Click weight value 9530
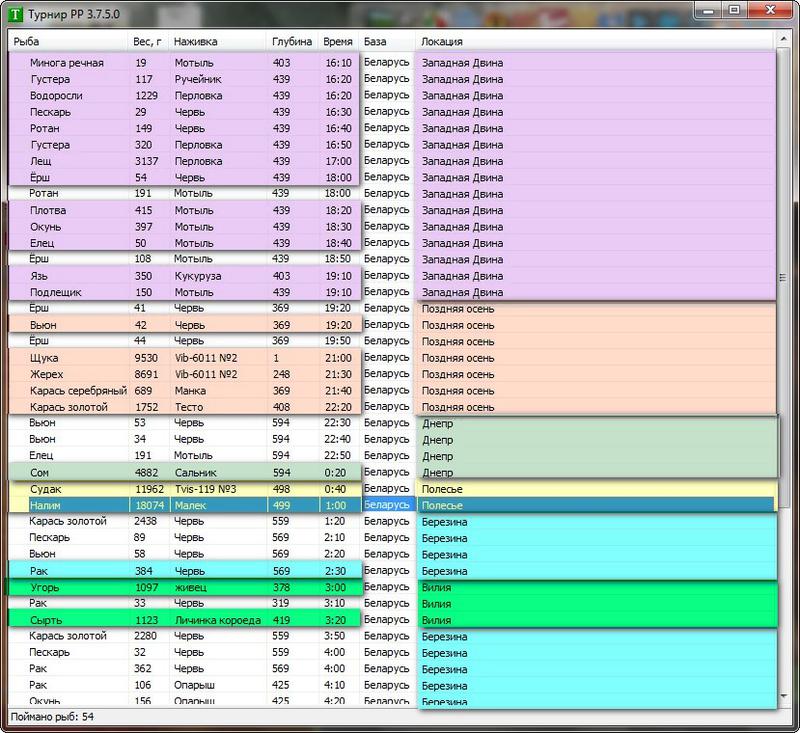This screenshot has width=800, height=733. tap(146, 358)
